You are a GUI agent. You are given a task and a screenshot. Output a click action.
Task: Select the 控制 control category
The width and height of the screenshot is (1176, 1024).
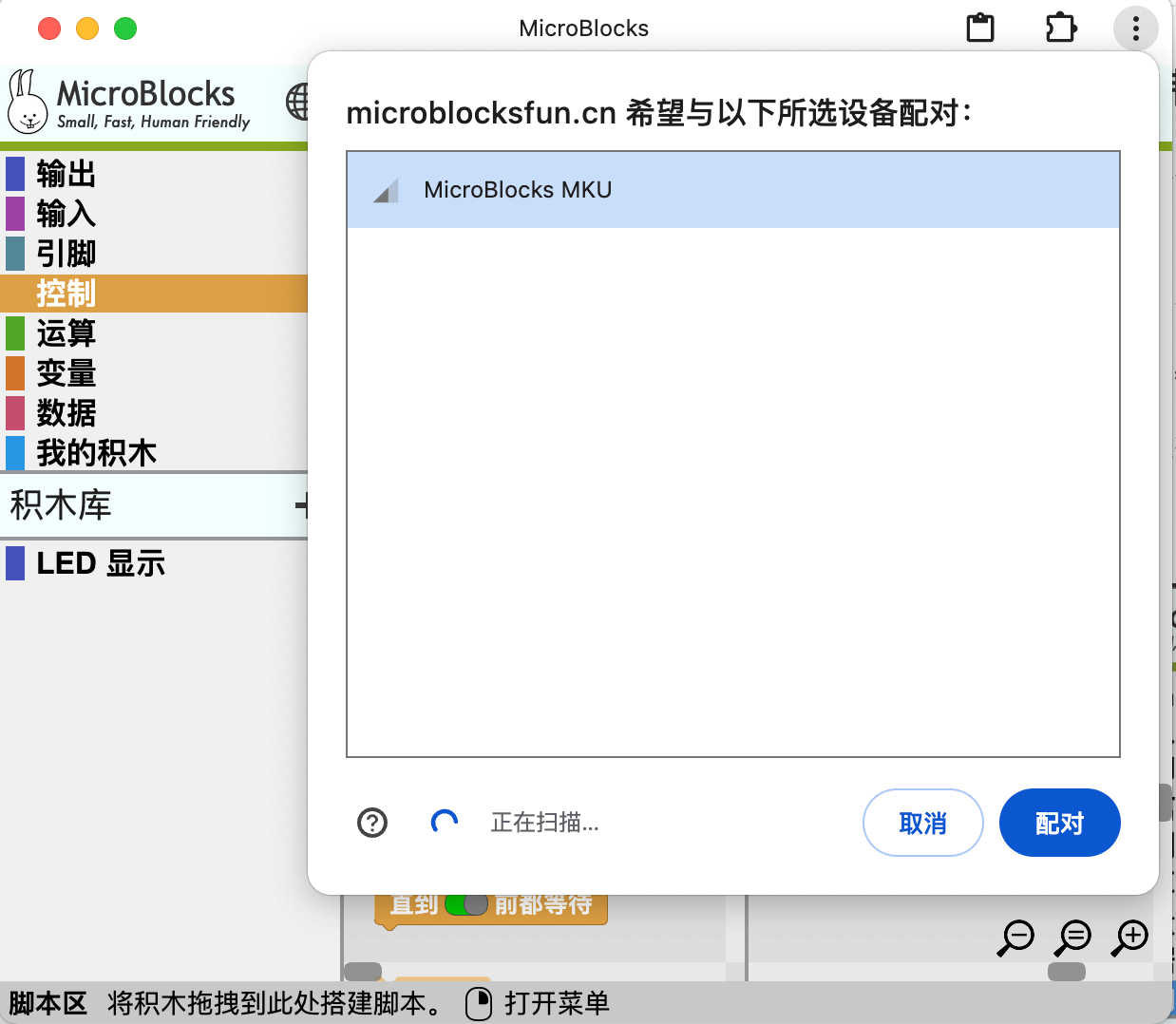point(154,294)
